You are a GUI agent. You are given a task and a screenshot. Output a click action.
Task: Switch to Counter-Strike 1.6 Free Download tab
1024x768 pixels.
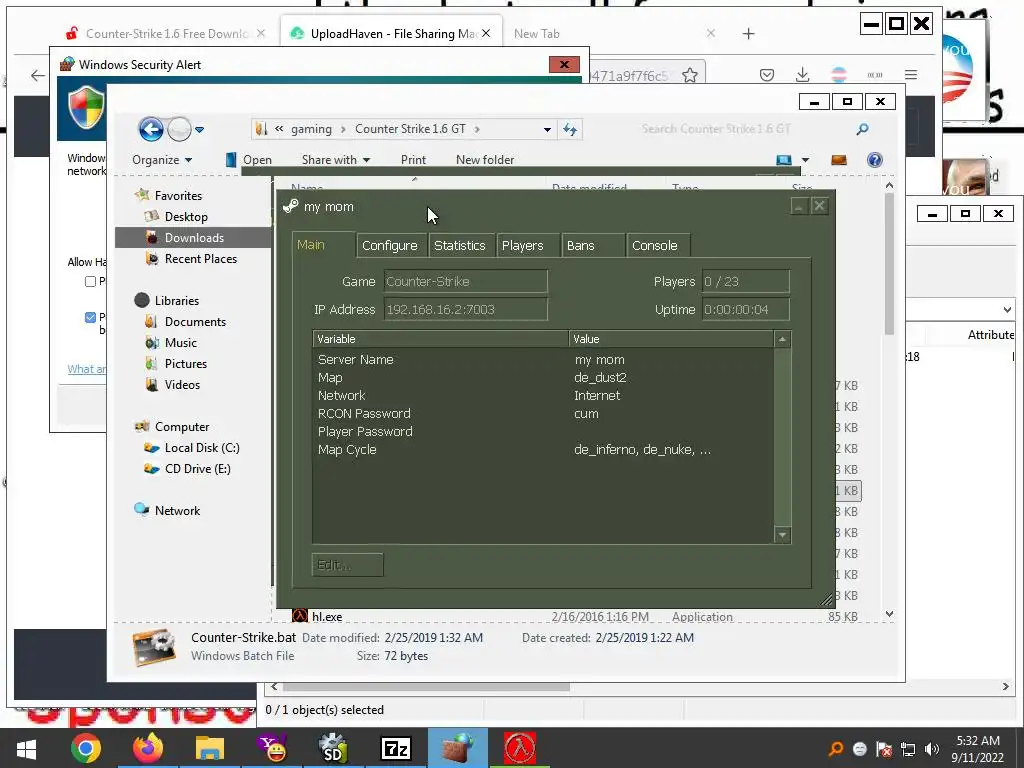pos(167,33)
